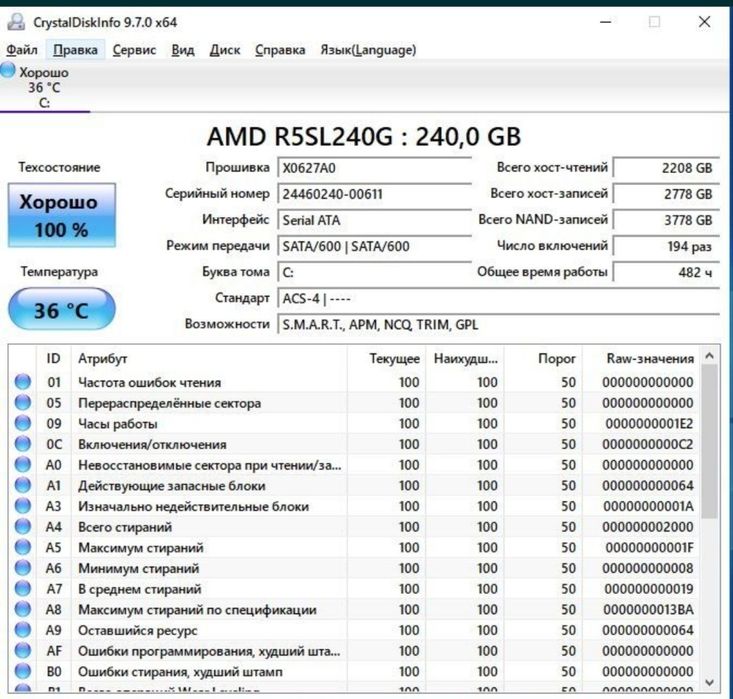The width and height of the screenshot is (733, 699).
Task: Click the scrollbar up arrow of attribute list
Action: point(709,356)
